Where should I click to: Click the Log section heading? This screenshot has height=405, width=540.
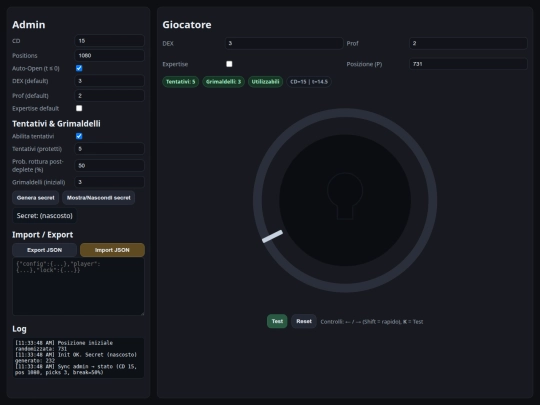[19, 329]
